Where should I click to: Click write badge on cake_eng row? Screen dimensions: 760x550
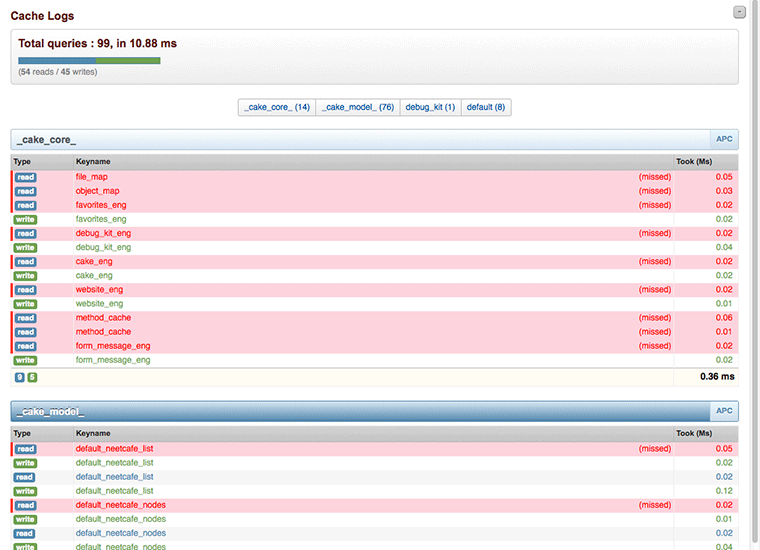point(25,276)
